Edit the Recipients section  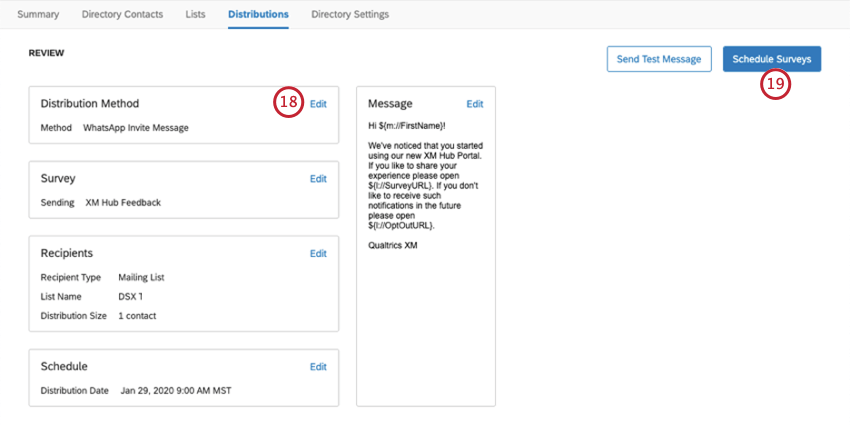pos(318,254)
